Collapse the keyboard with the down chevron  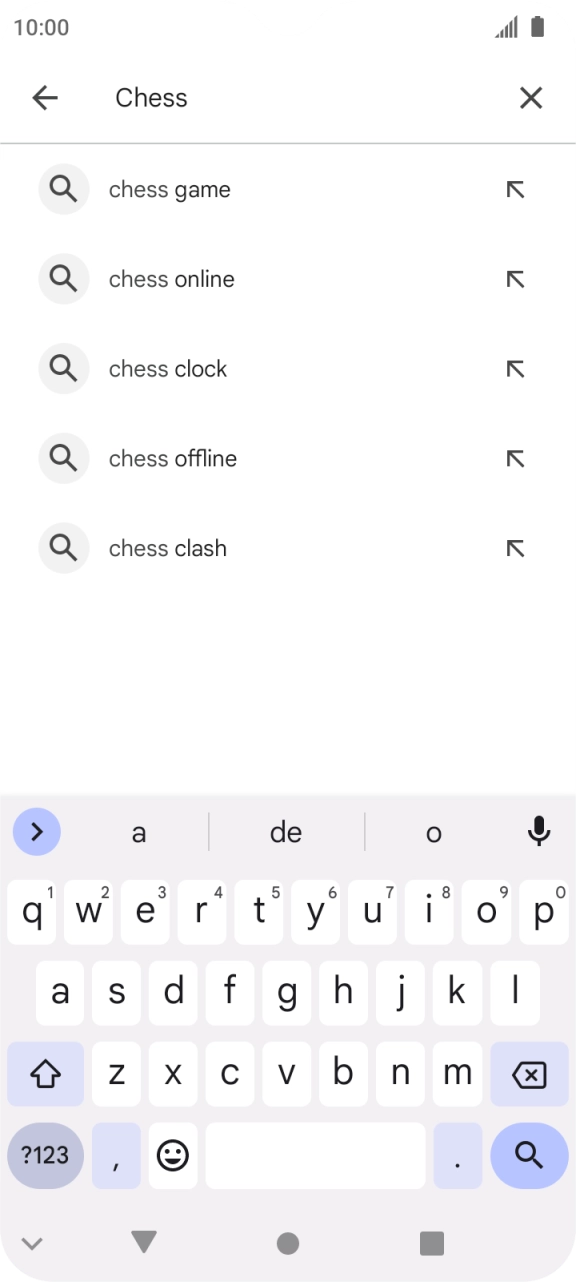click(x=33, y=1242)
